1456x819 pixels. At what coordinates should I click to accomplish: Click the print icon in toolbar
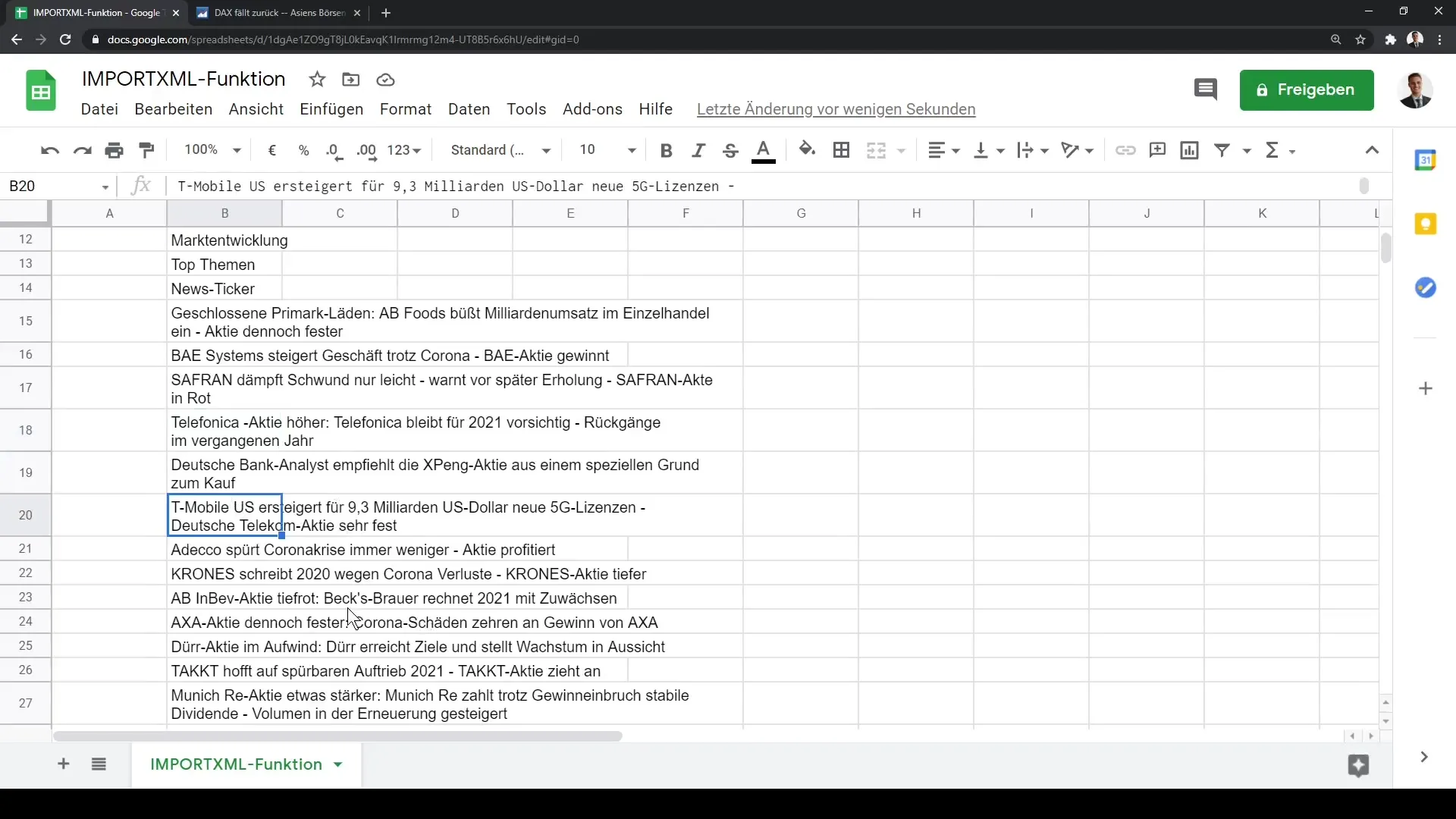pos(115,150)
